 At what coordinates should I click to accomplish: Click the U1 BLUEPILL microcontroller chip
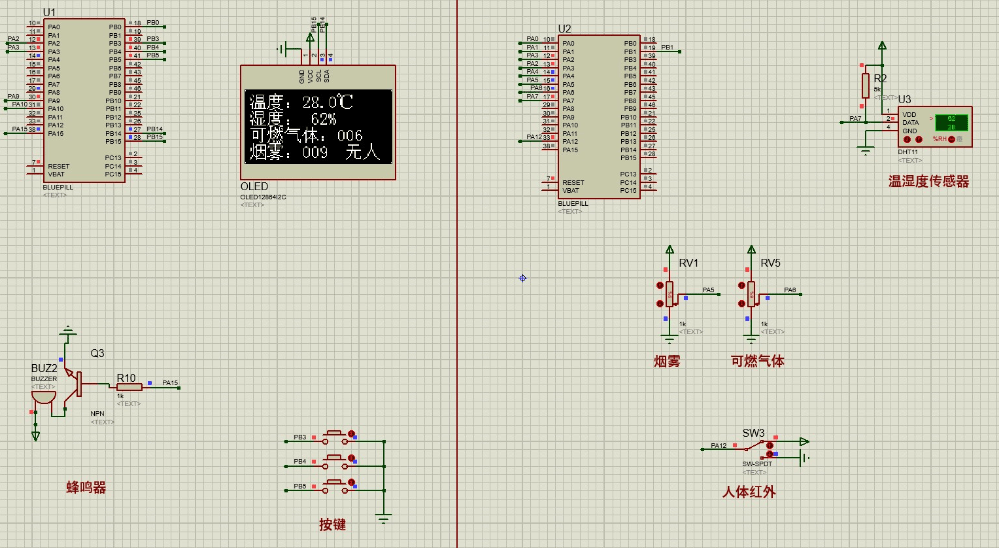pos(84,100)
